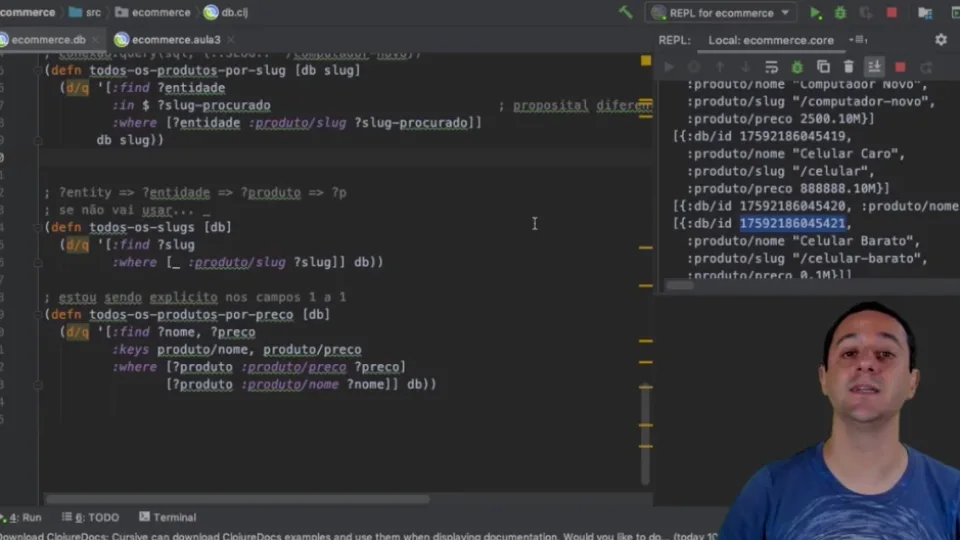Click the ecommerce project name breadcrumb
This screenshot has height=540, width=960.
tap(28, 12)
